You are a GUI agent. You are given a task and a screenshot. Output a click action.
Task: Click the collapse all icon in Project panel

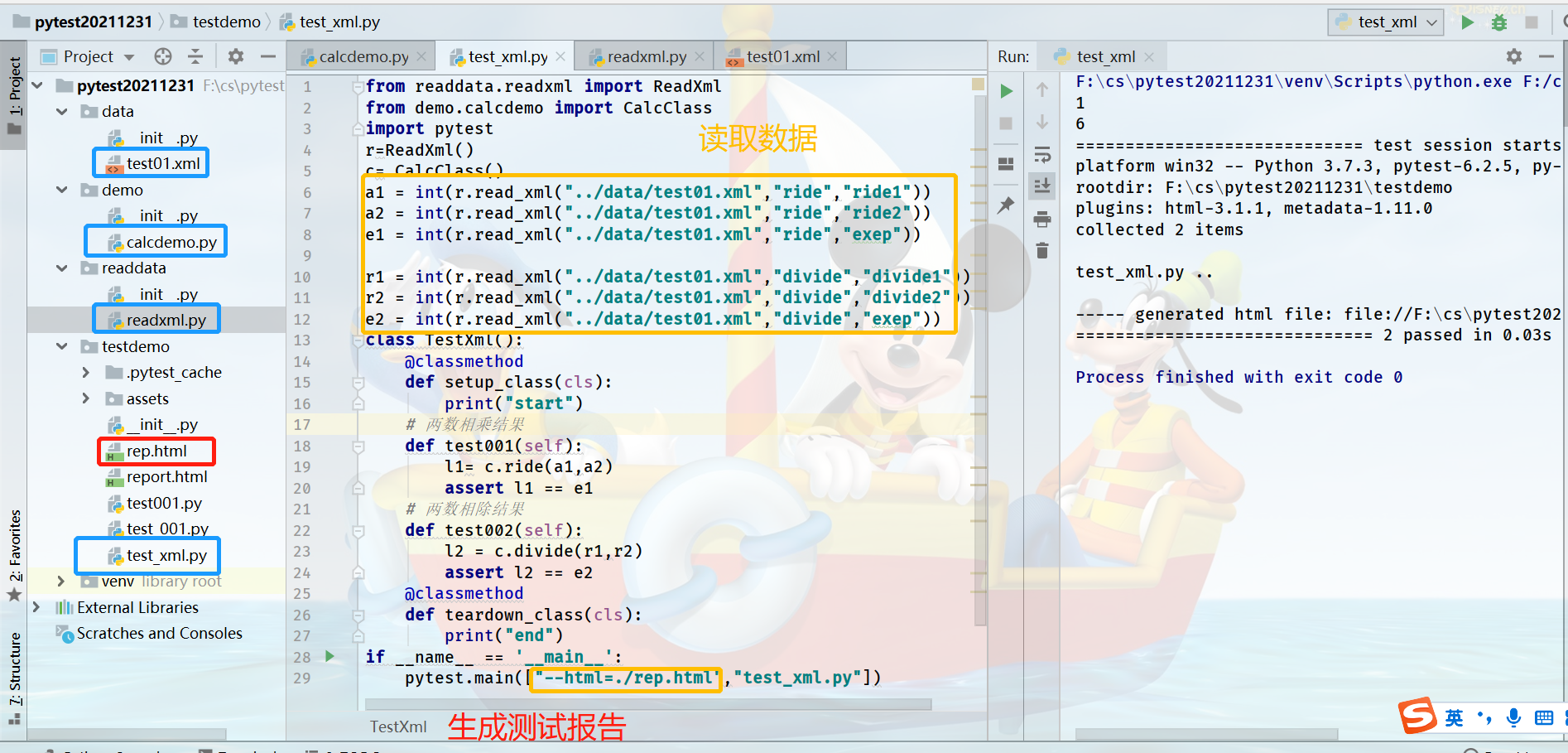click(195, 56)
